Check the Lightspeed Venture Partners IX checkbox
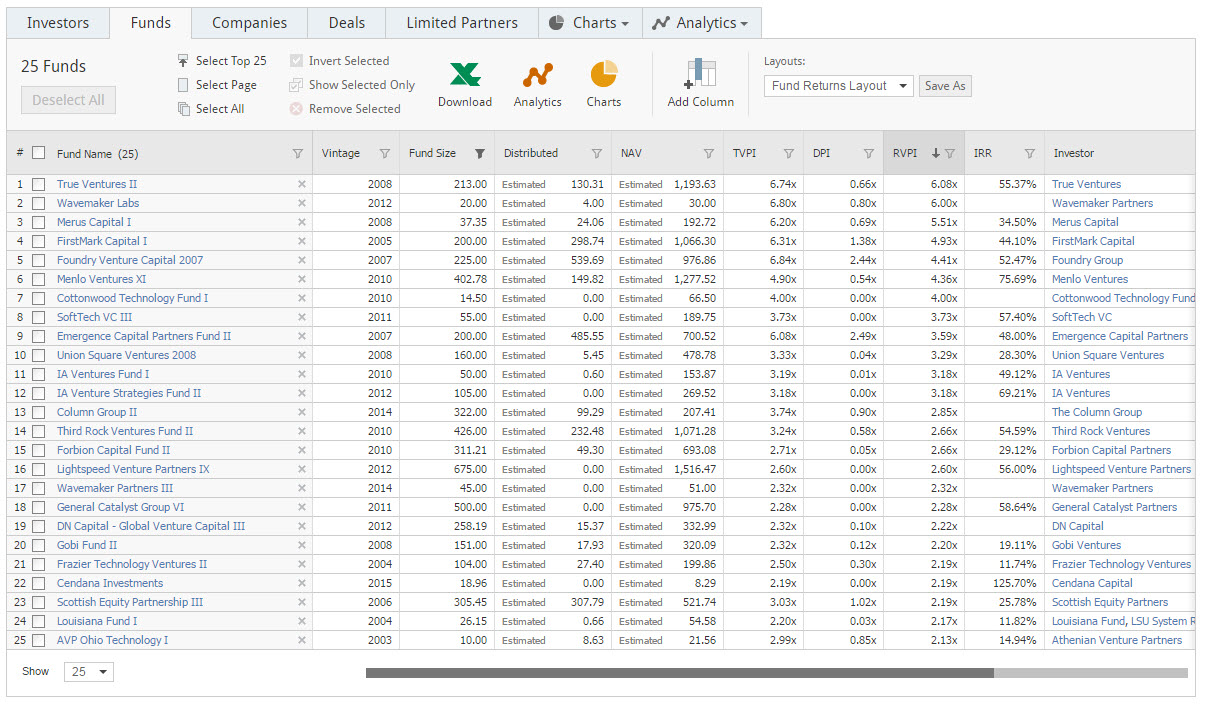1205x716 pixels. click(39, 470)
